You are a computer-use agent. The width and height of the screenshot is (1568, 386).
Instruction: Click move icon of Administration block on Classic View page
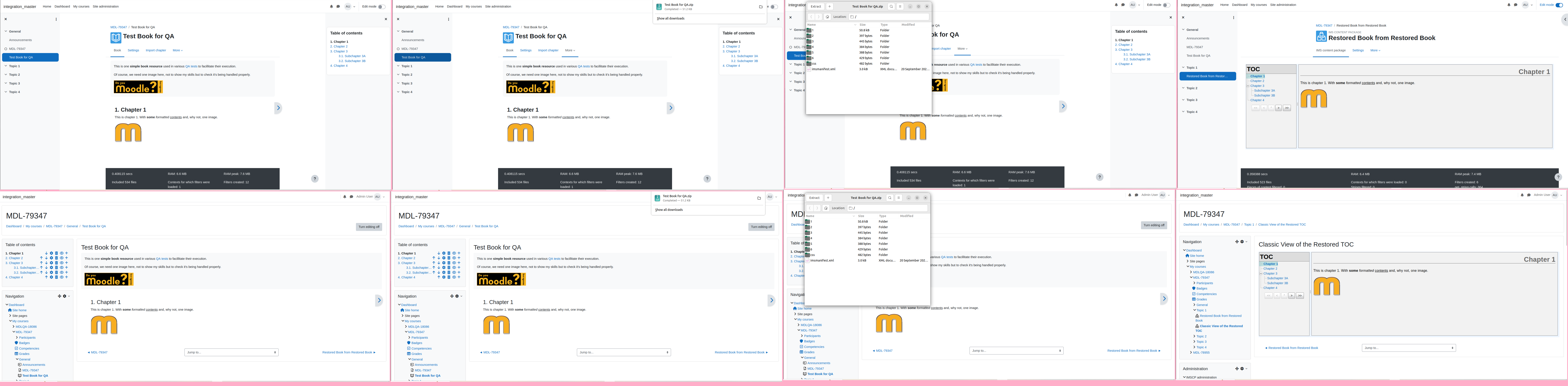point(1237,368)
